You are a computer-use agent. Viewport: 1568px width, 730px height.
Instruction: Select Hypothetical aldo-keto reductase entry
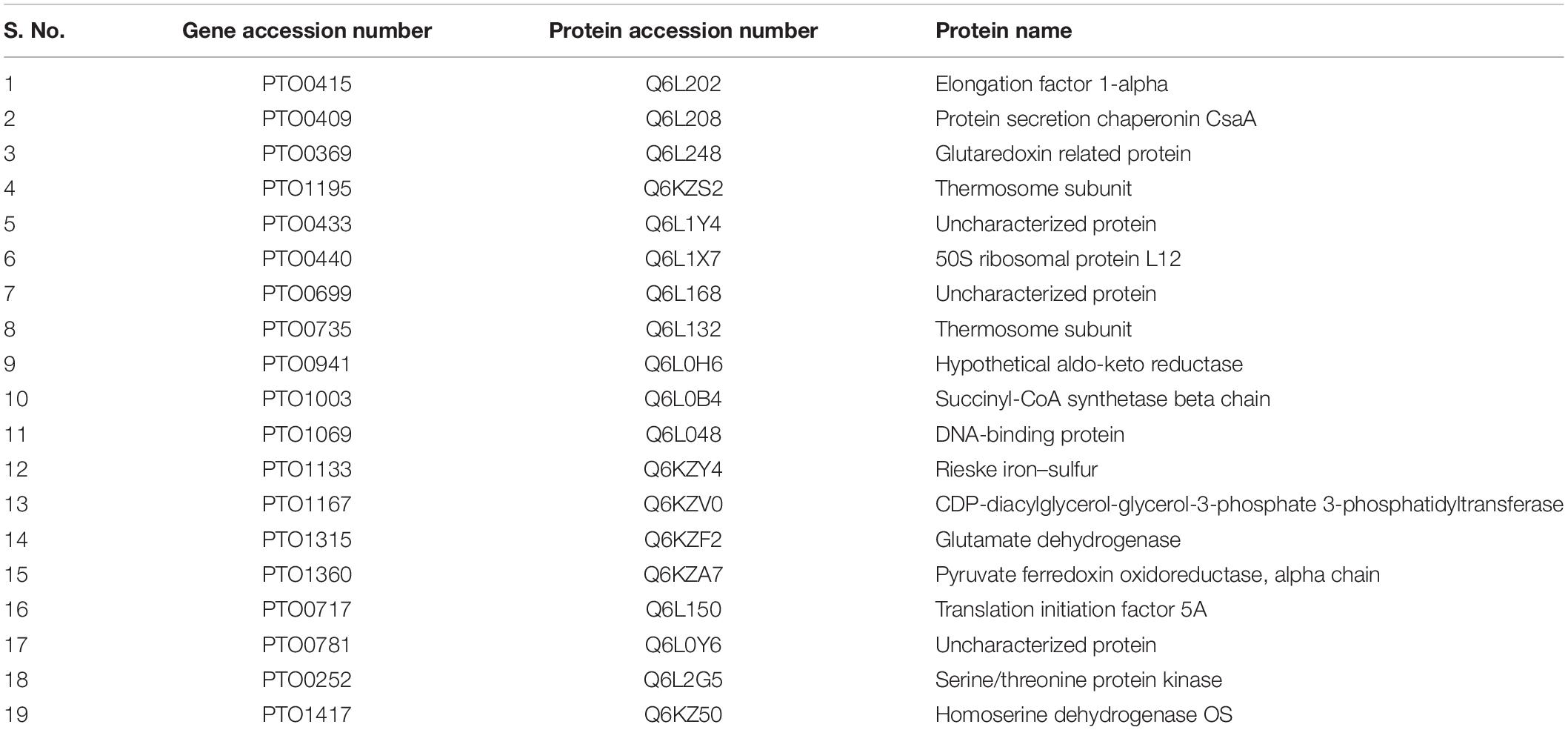[x=1089, y=364]
